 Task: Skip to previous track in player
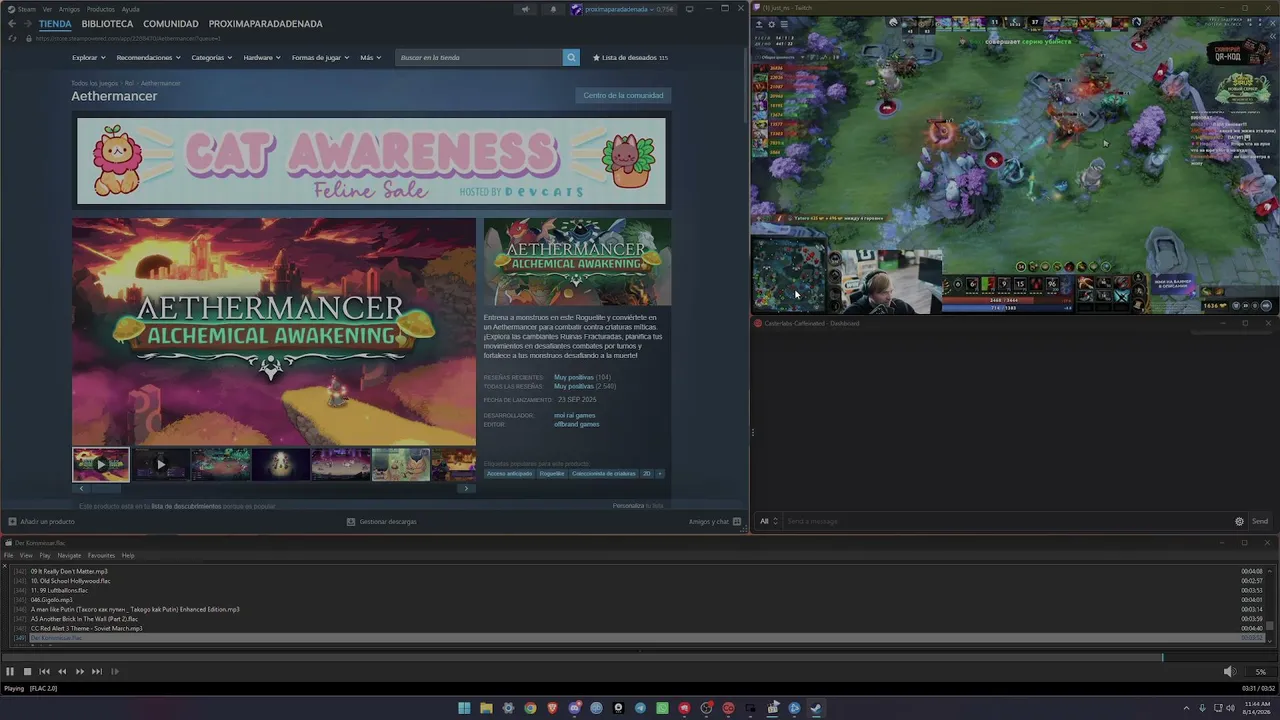(44, 672)
